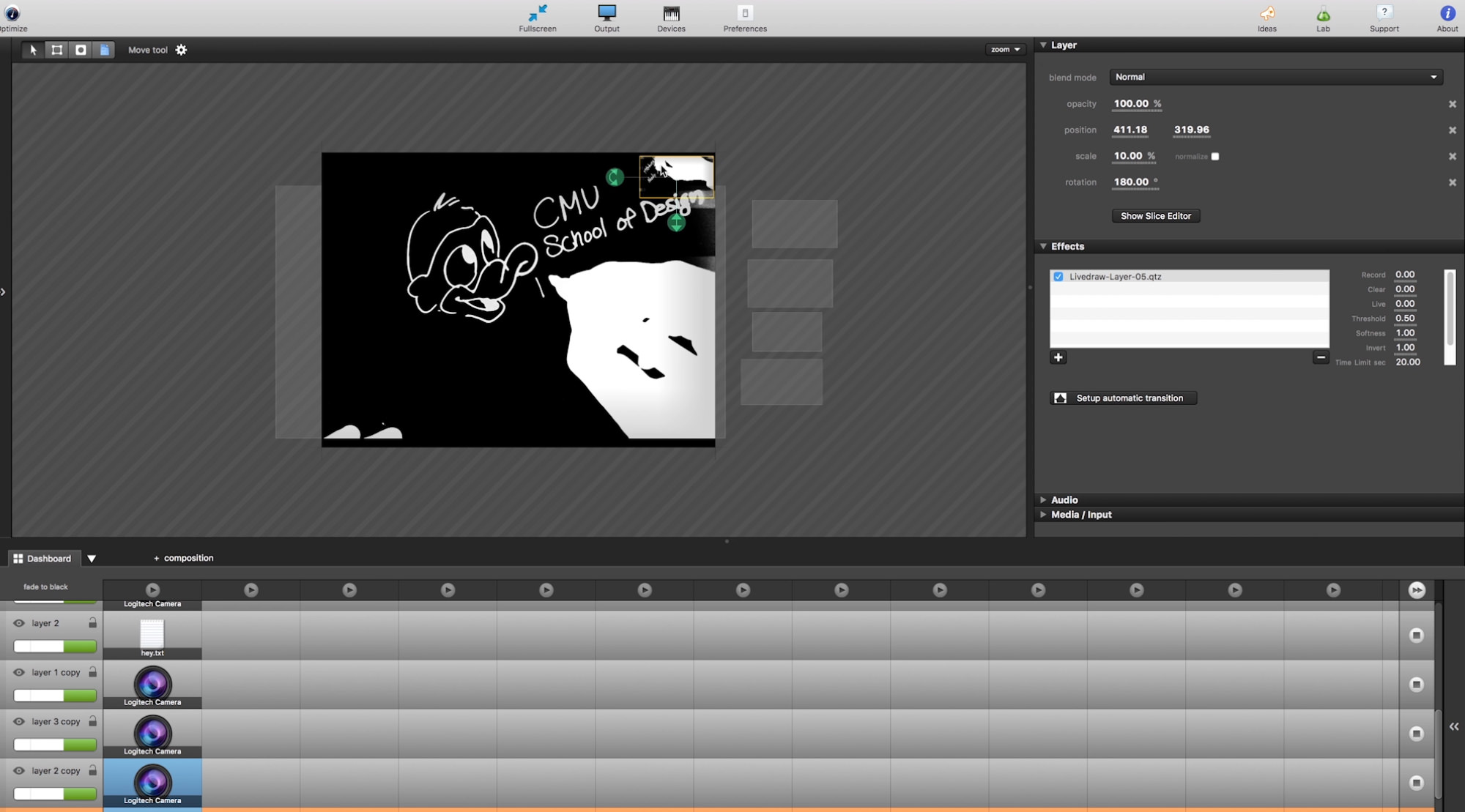Open Move tool gear settings
This screenshot has width=1465, height=812.
point(181,50)
